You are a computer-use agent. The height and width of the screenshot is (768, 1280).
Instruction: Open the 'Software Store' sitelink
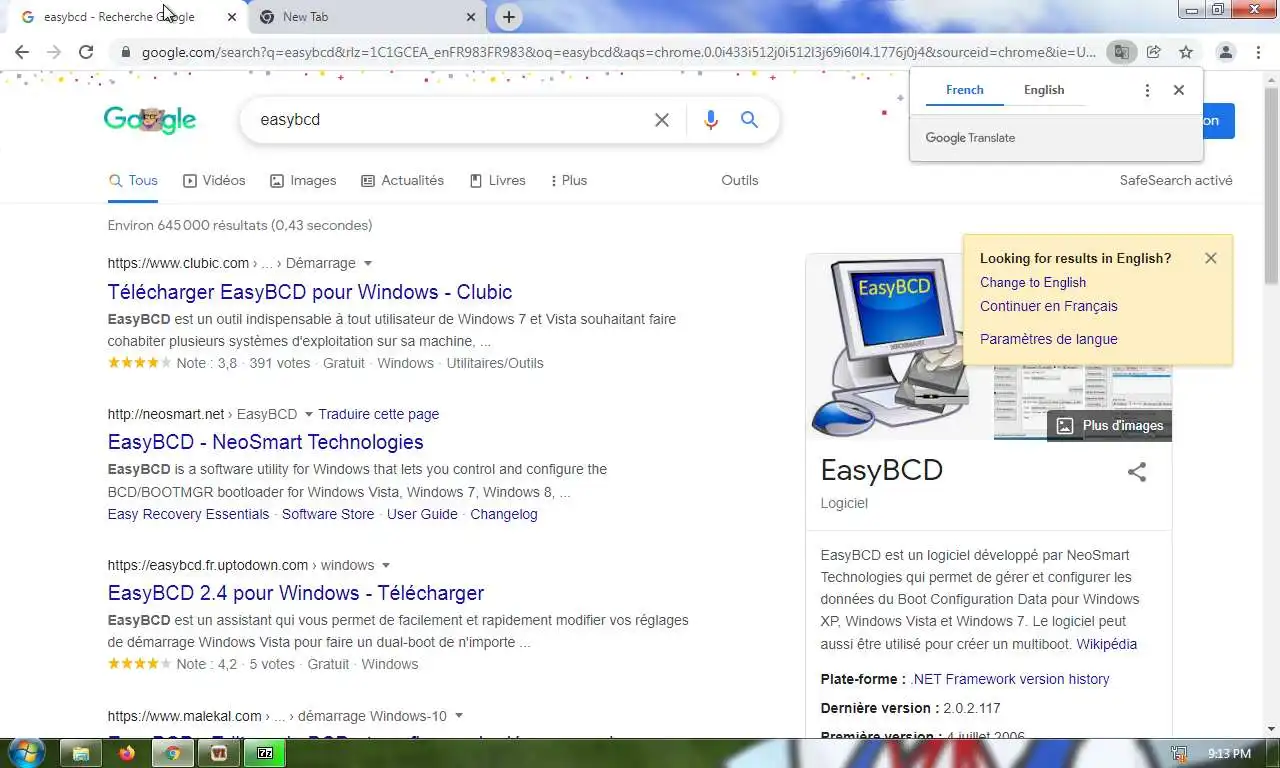point(328,514)
